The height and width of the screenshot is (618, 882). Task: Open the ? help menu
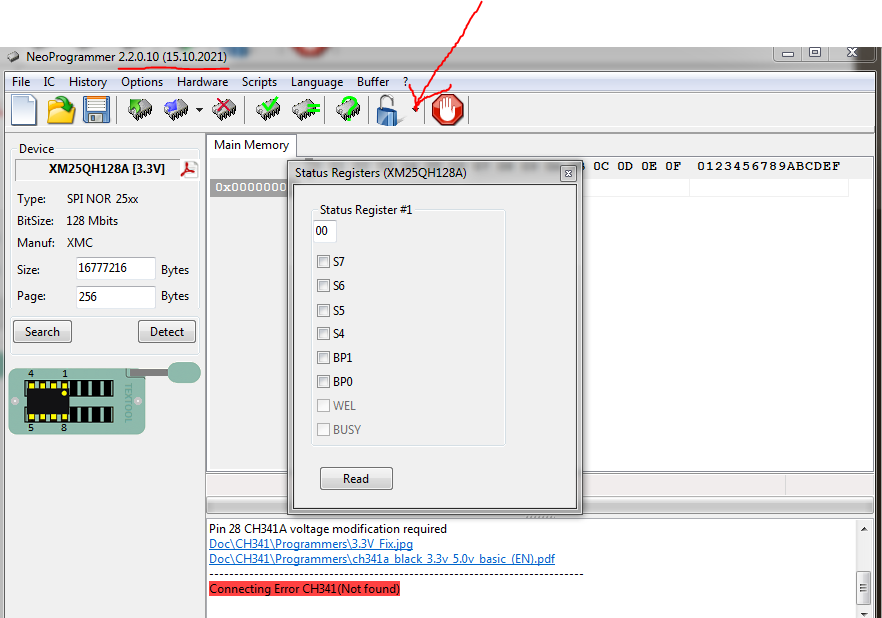tap(406, 82)
